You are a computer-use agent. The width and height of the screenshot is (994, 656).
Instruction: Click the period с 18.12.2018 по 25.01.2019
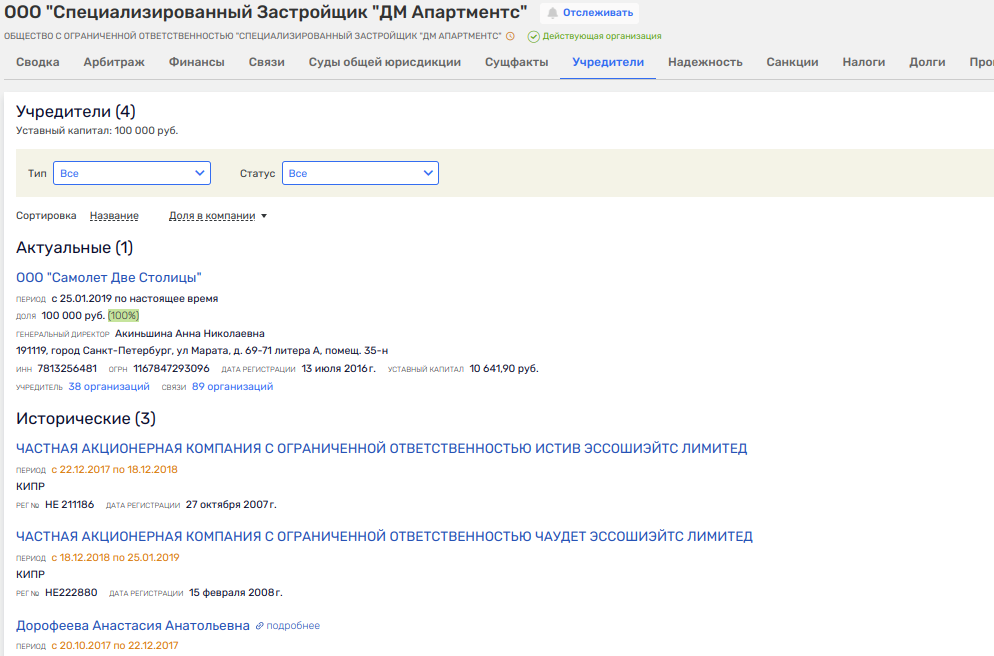[115, 558]
